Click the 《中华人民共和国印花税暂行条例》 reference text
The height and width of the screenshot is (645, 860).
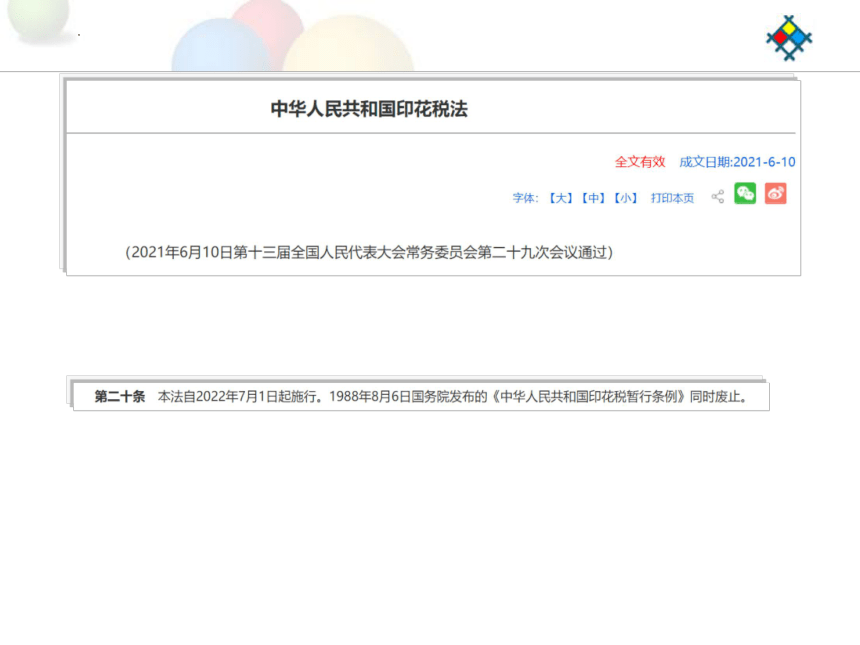589,397
